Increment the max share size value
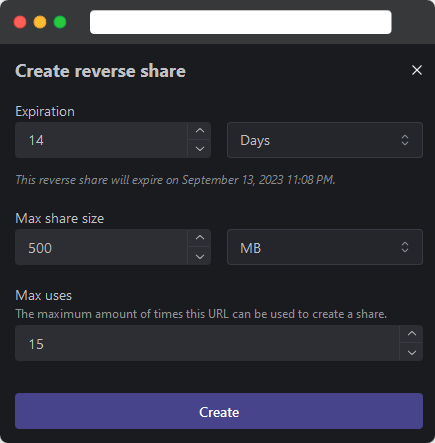 click(200, 238)
